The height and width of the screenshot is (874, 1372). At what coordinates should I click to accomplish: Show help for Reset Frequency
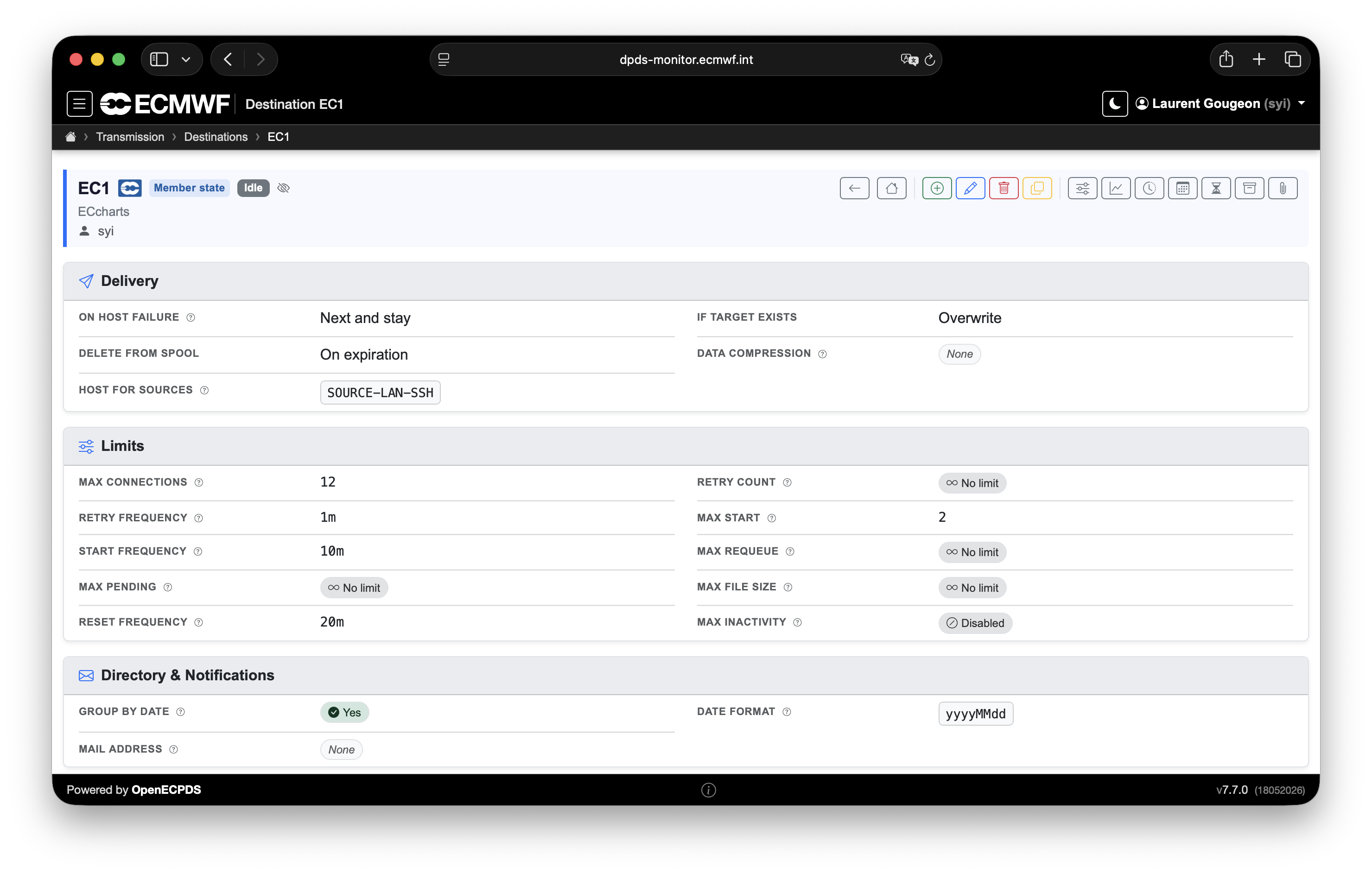[199, 623]
